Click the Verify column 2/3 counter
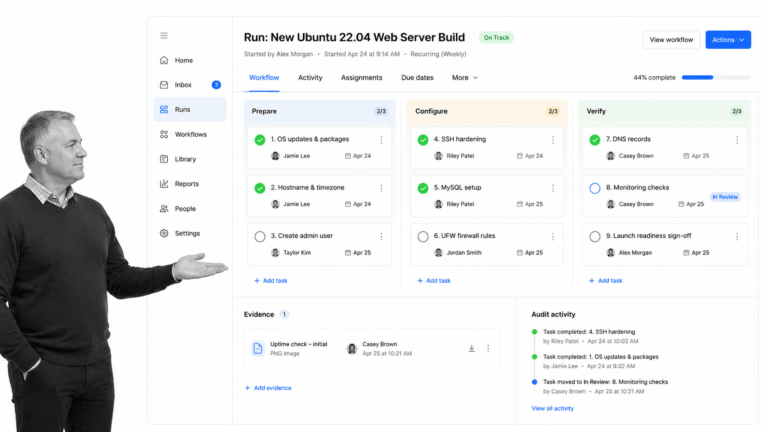Viewport: 768px width, 432px height. [737, 111]
